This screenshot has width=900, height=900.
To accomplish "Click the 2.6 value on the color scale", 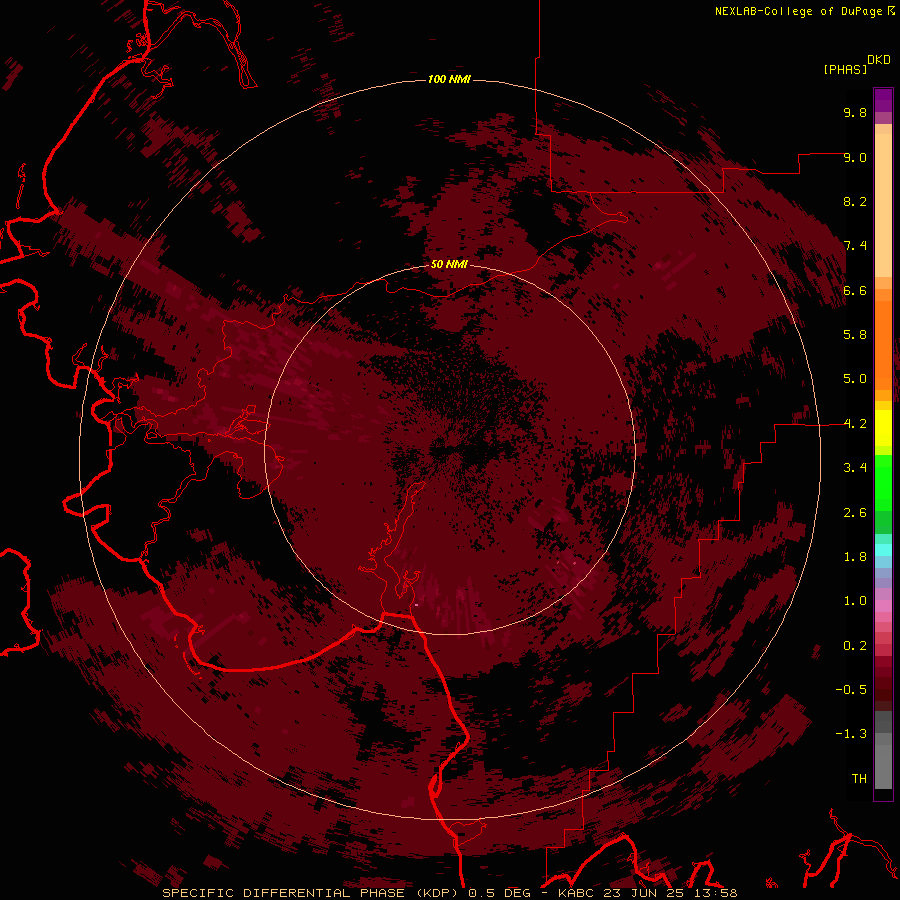I will click(855, 513).
